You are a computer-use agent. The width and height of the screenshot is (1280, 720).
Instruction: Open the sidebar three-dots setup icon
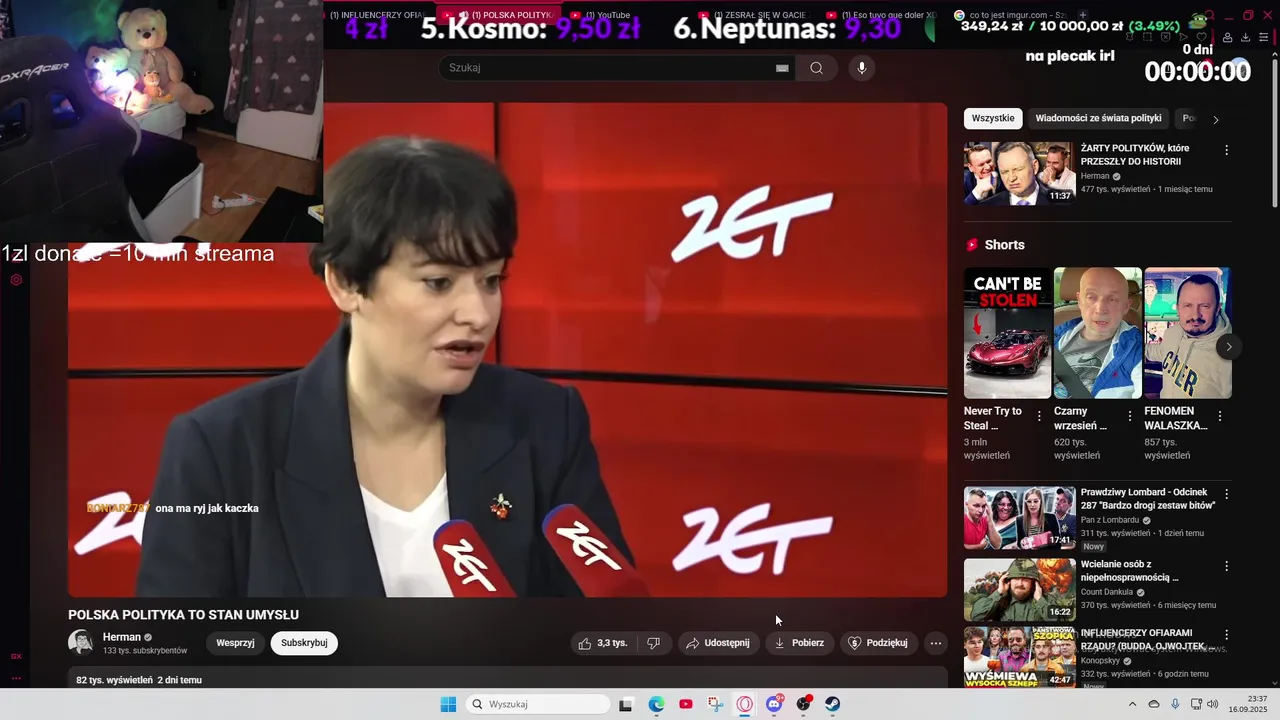click(x=16, y=678)
